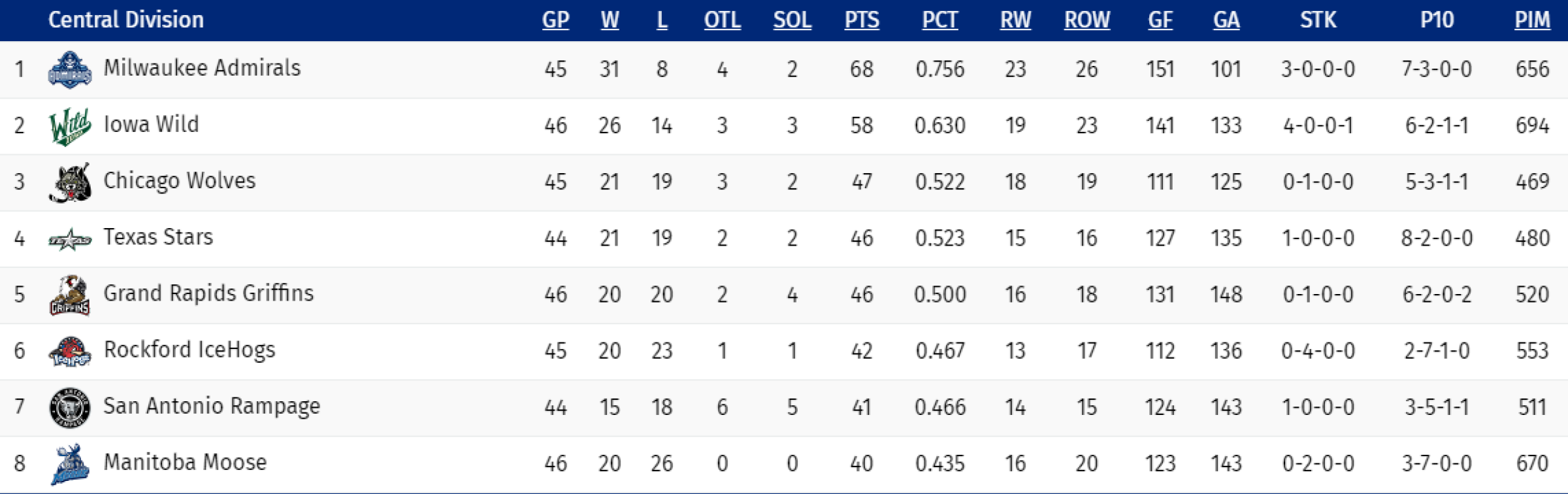Open the Milwaukee Admirals team name

[202, 68]
